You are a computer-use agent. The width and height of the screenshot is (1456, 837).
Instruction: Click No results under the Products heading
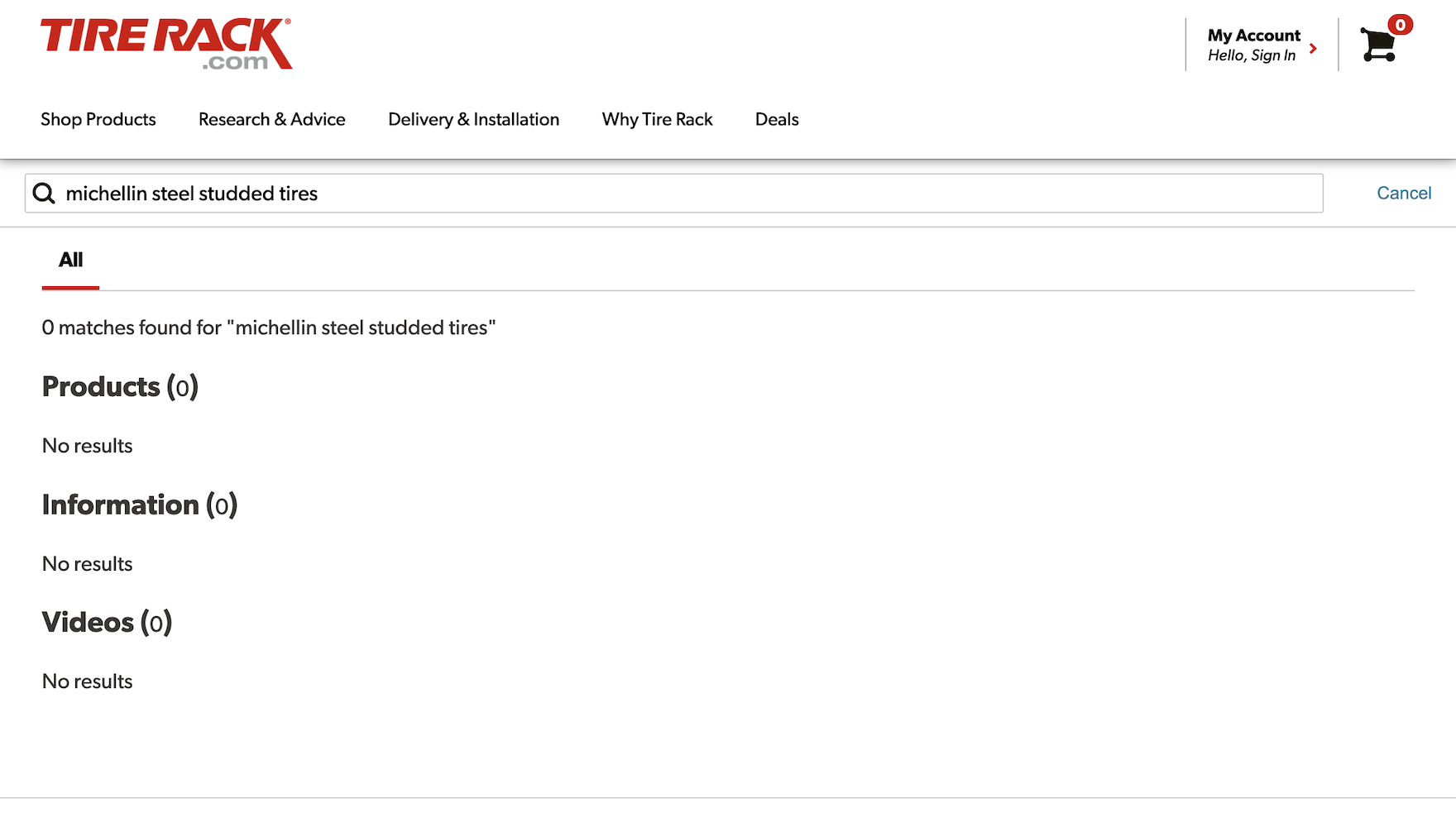(87, 447)
